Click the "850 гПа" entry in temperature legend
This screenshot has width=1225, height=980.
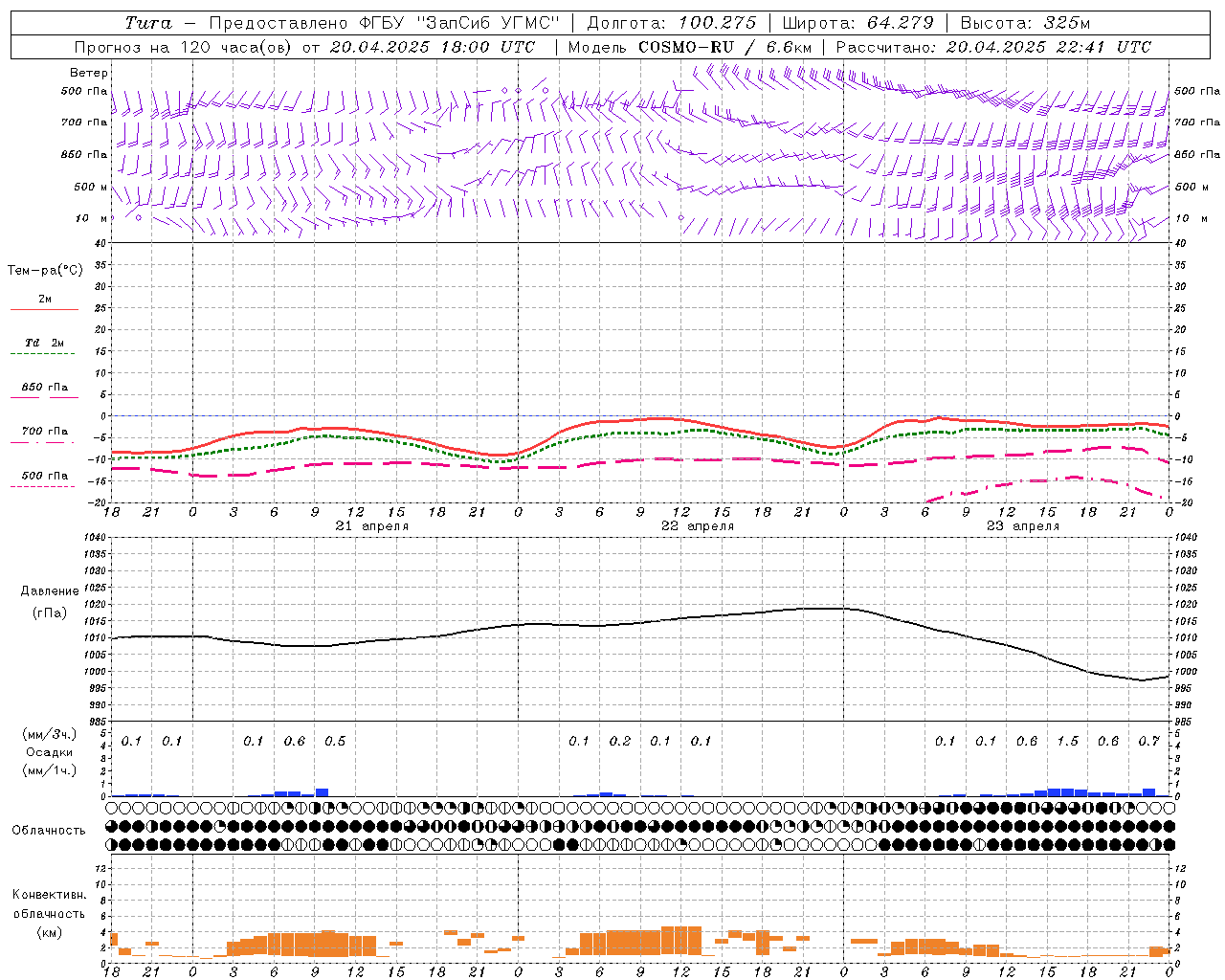pyautogui.click(x=45, y=388)
